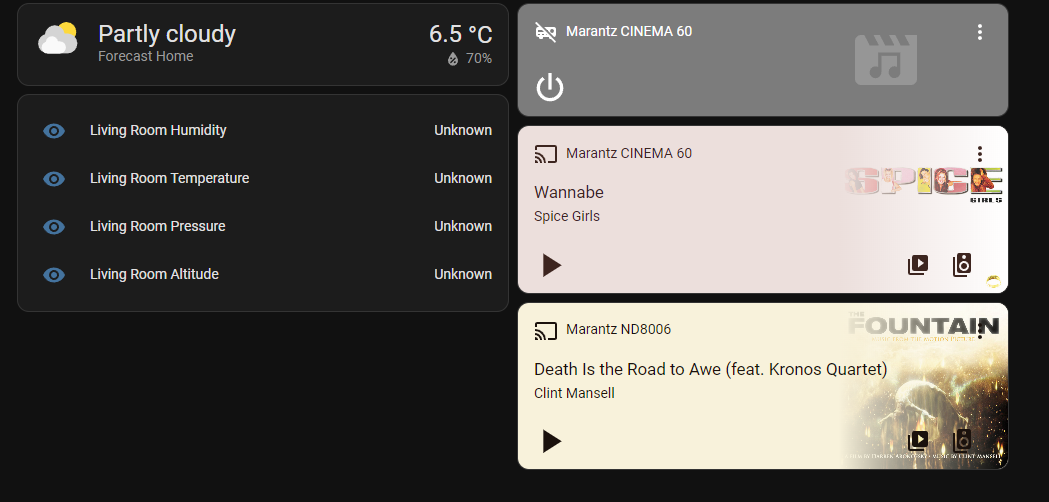The height and width of the screenshot is (502, 1049).
Task: Play Wannabe by Spice Girls
Action: pyautogui.click(x=551, y=265)
